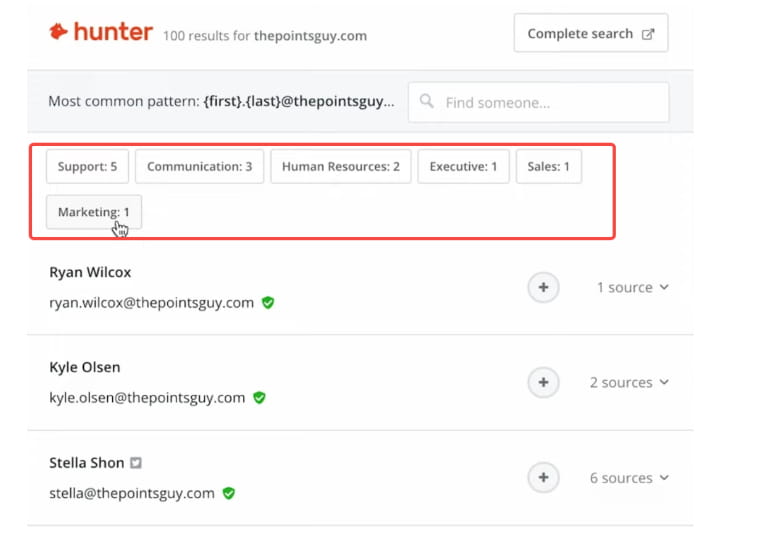Toggle the Human Resources: 2 filter
This screenshot has height=547, width=774.
(x=340, y=167)
